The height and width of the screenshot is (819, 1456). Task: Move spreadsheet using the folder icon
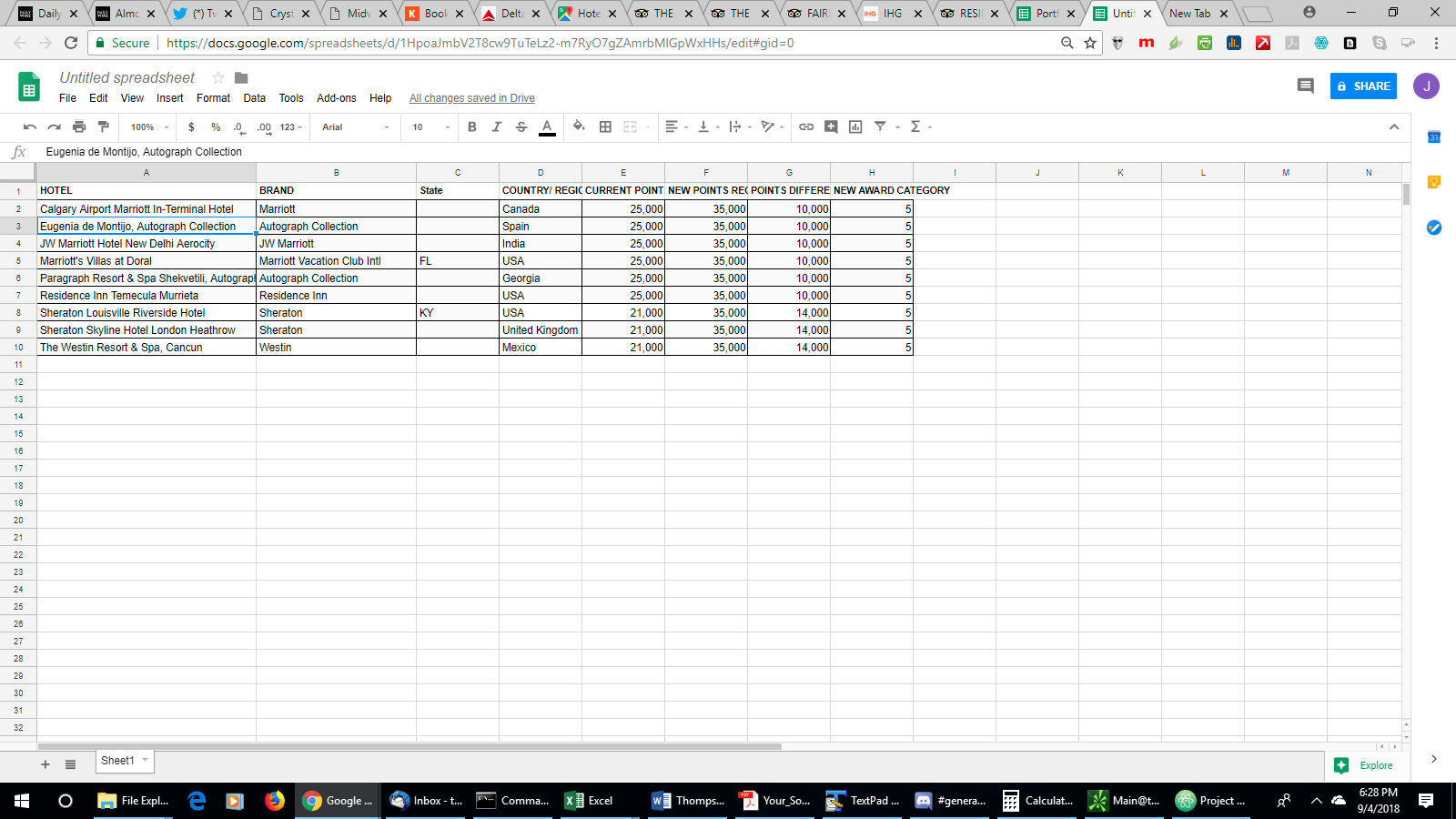241,77
